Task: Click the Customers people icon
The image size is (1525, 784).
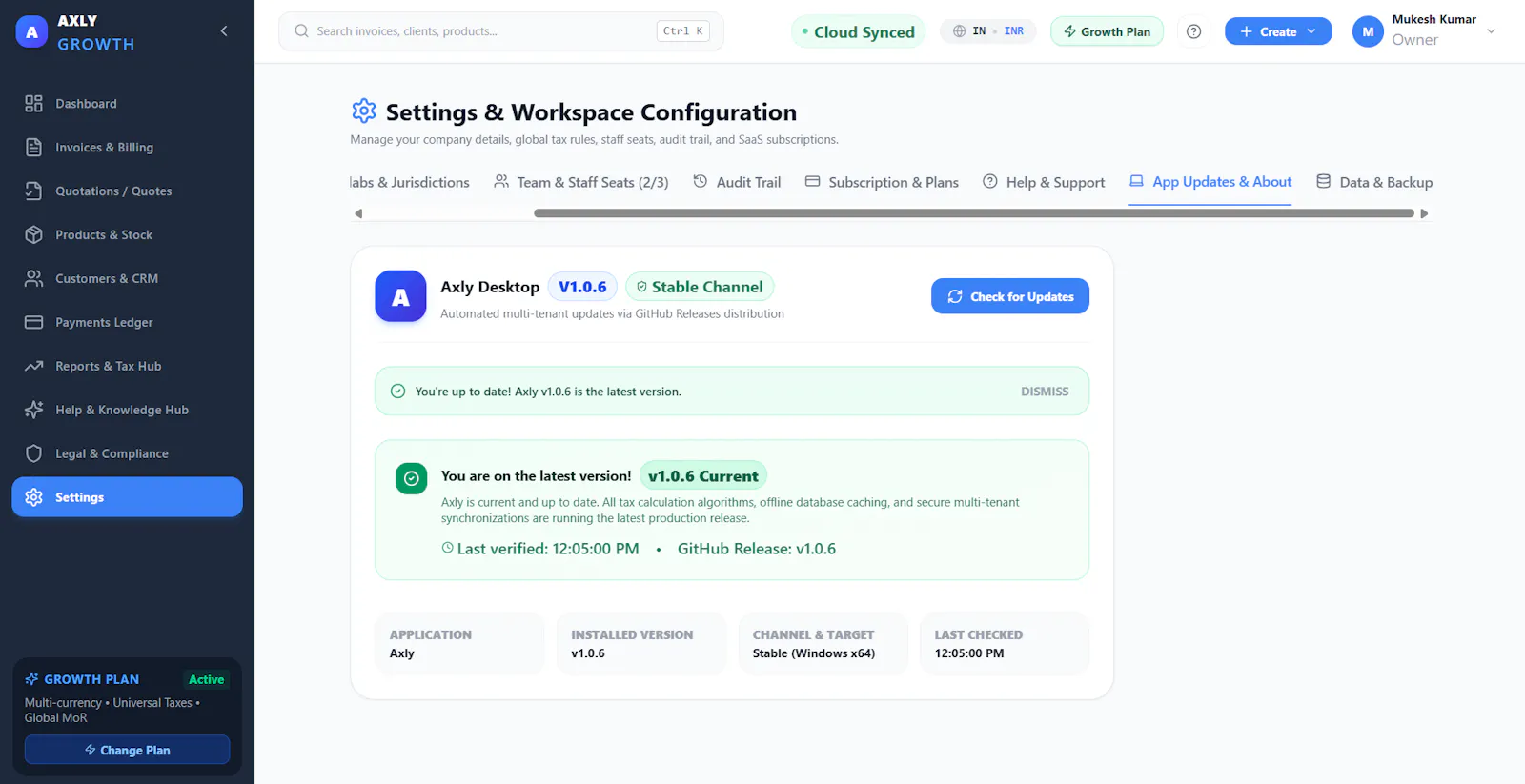Action: coord(34,279)
